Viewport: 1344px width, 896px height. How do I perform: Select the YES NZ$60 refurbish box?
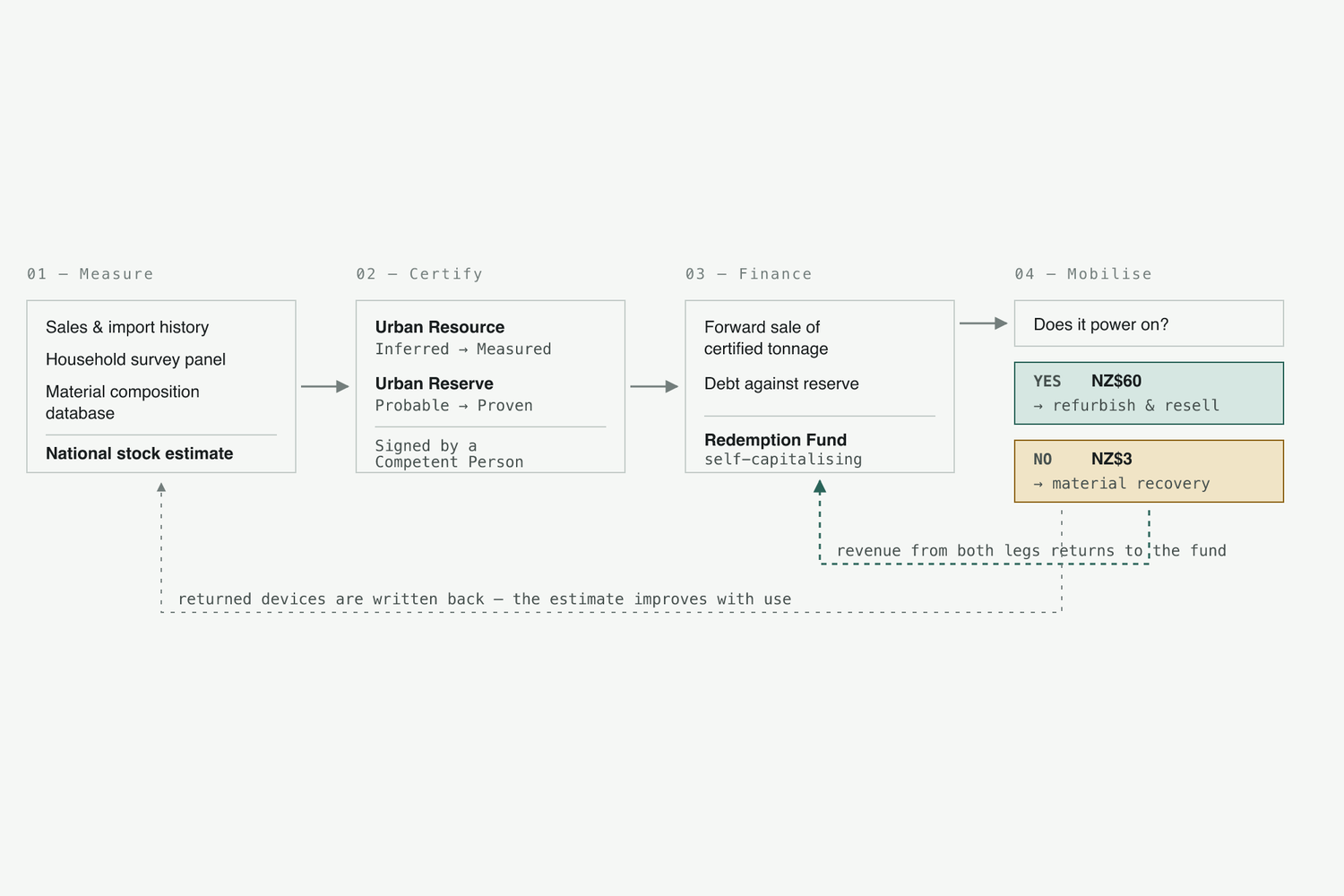pyautogui.click(x=1149, y=393)
